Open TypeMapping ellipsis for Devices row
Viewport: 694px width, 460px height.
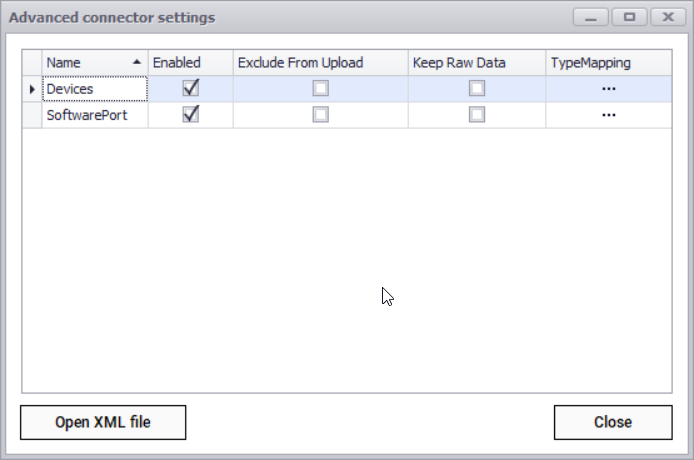point(608,89)
